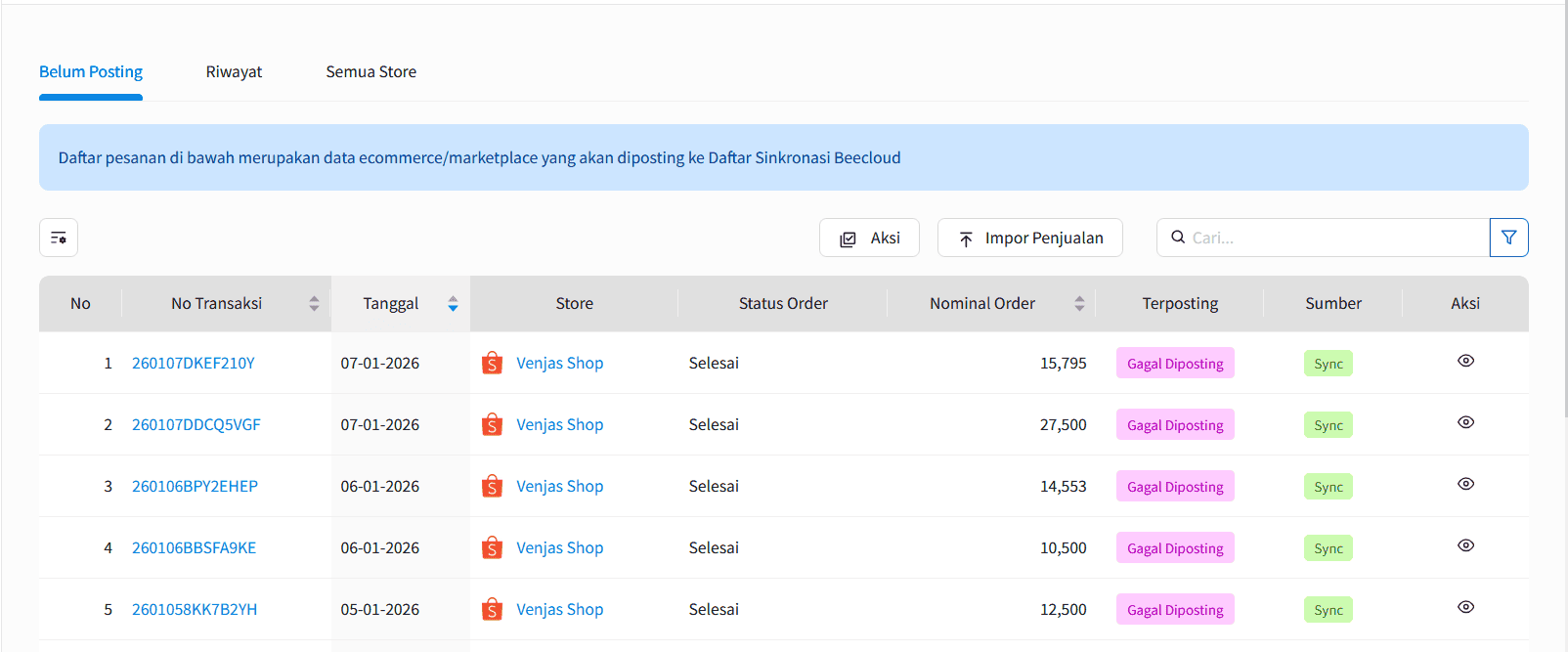Screen dimensions: 1568x652
Task: Open the column settings icon
Action: (59, 238)
